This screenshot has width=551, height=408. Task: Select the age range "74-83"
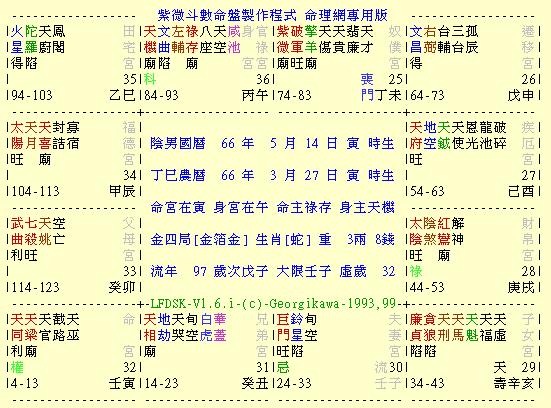[294, 95]
